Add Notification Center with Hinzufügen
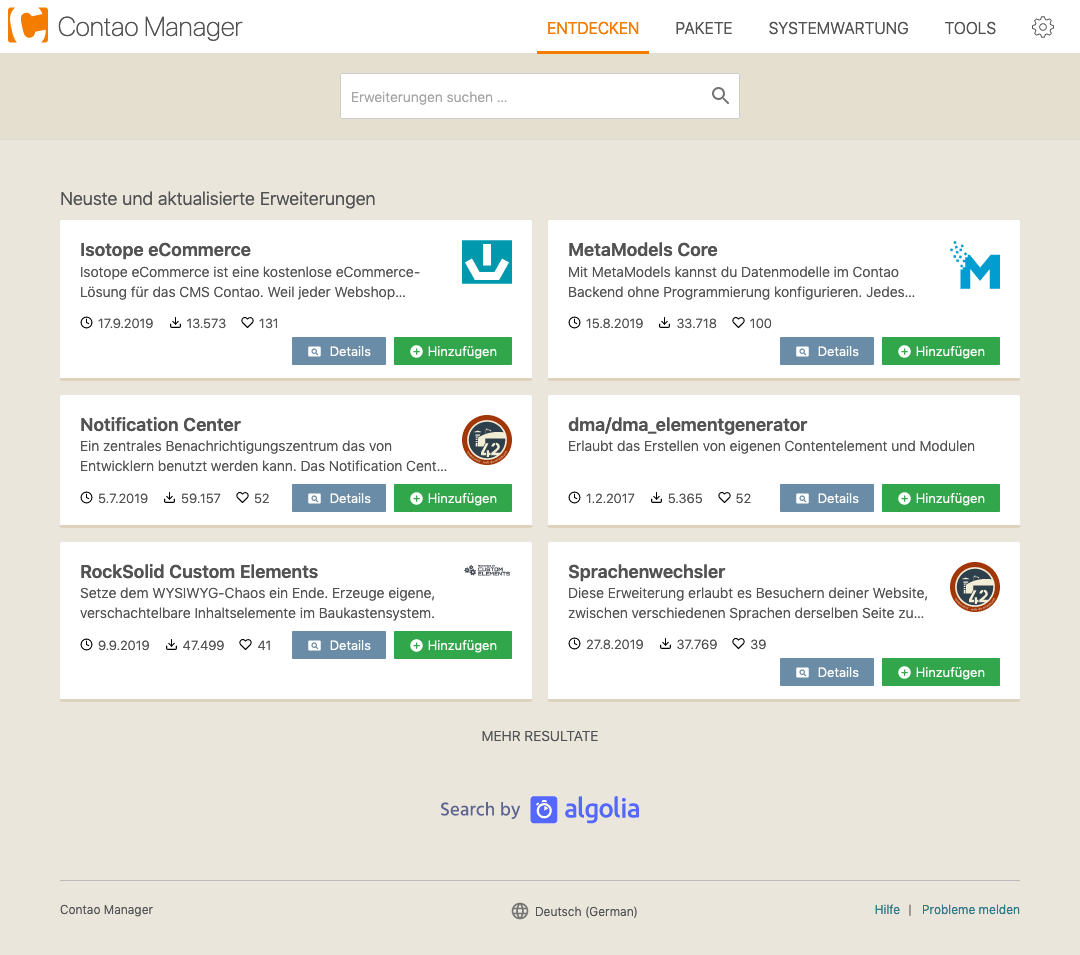This screenshot has width=1080, height=955. pyautogui.click(x=453, y=498)
